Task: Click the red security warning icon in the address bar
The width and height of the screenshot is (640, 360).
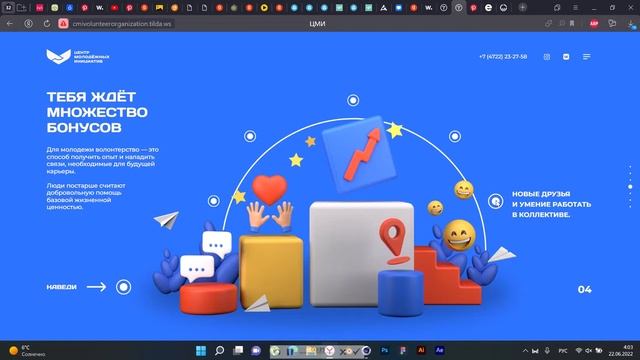Action: pyautogui.click(x=63, y=24)
